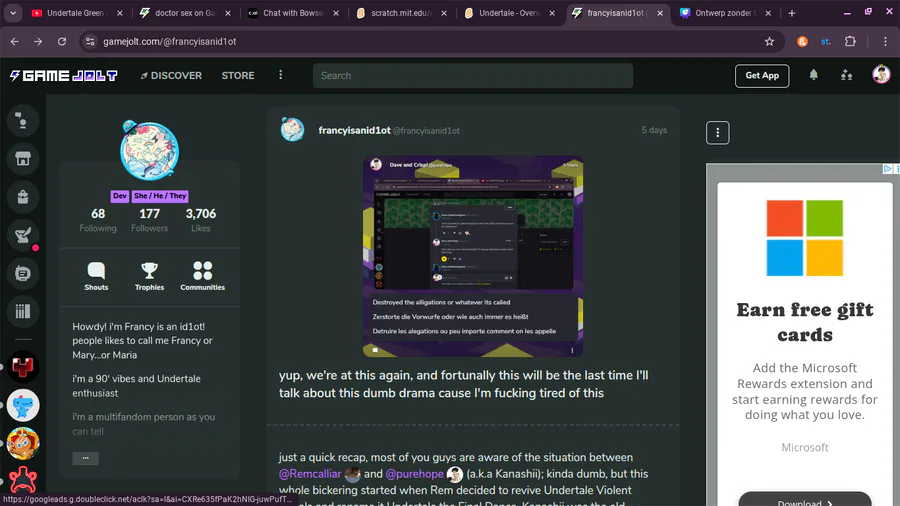Viewport: 900px width, 506px height.
Task: Open the @purehope mention
Action: pyautogui.click(x=414, y=474)
